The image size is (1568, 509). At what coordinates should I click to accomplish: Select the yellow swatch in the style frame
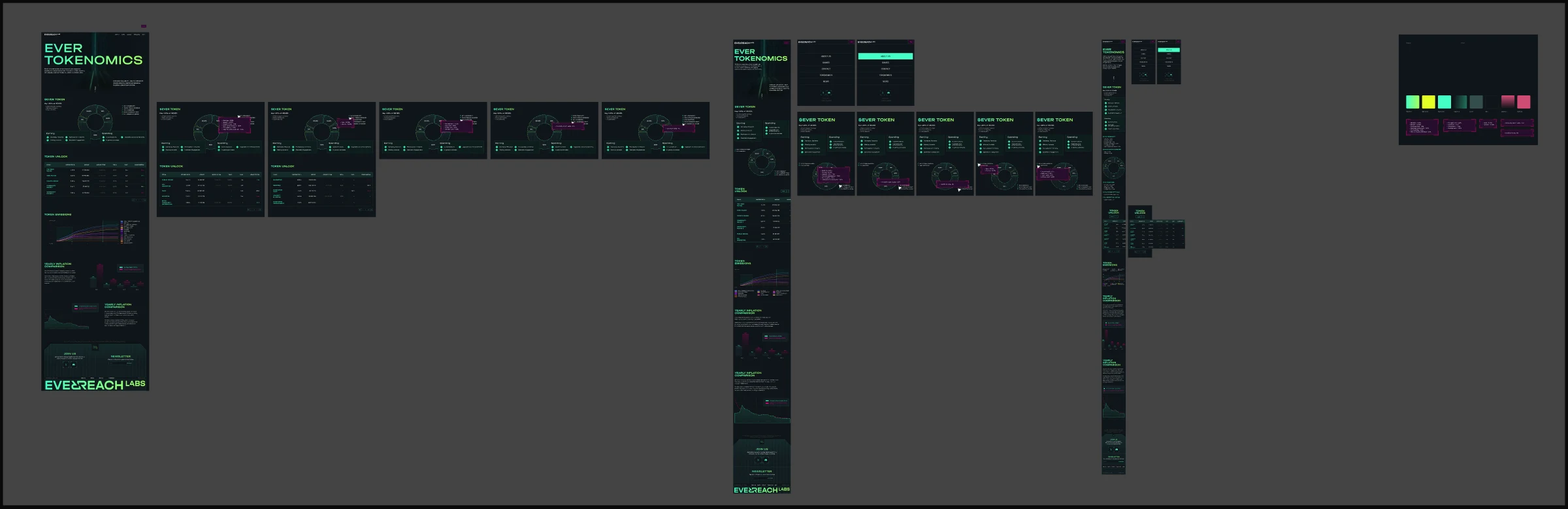(1428, 102)
